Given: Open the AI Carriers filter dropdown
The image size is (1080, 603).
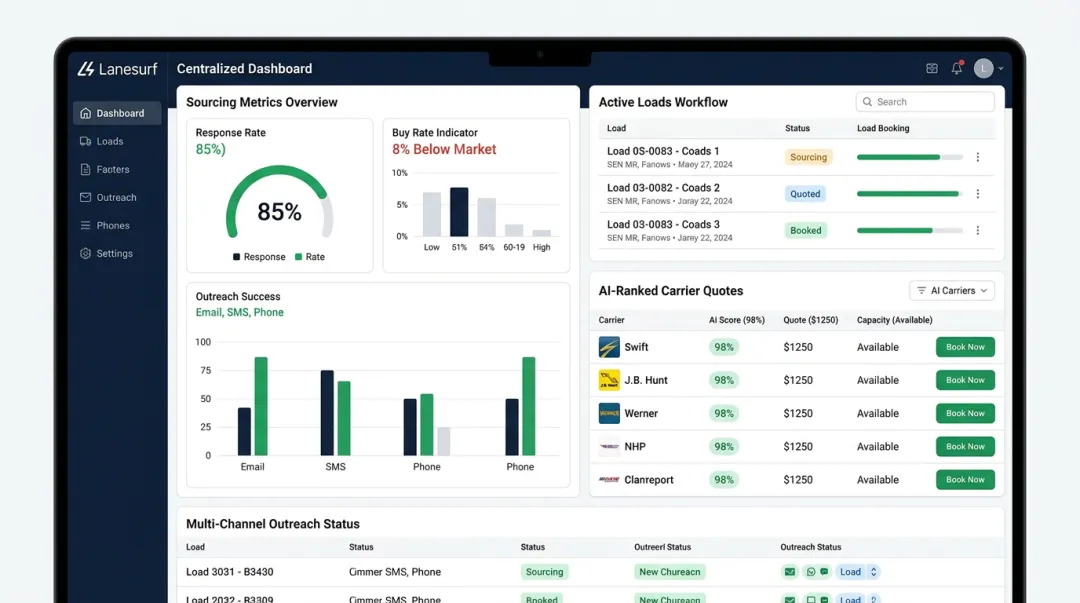Looking at the screenshot, I should click(952, 291).
